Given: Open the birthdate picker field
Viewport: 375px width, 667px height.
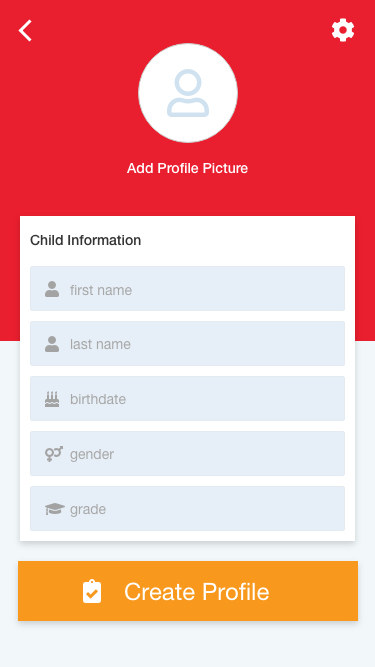Looking at the screenshot, I should [x=188, y=398].
